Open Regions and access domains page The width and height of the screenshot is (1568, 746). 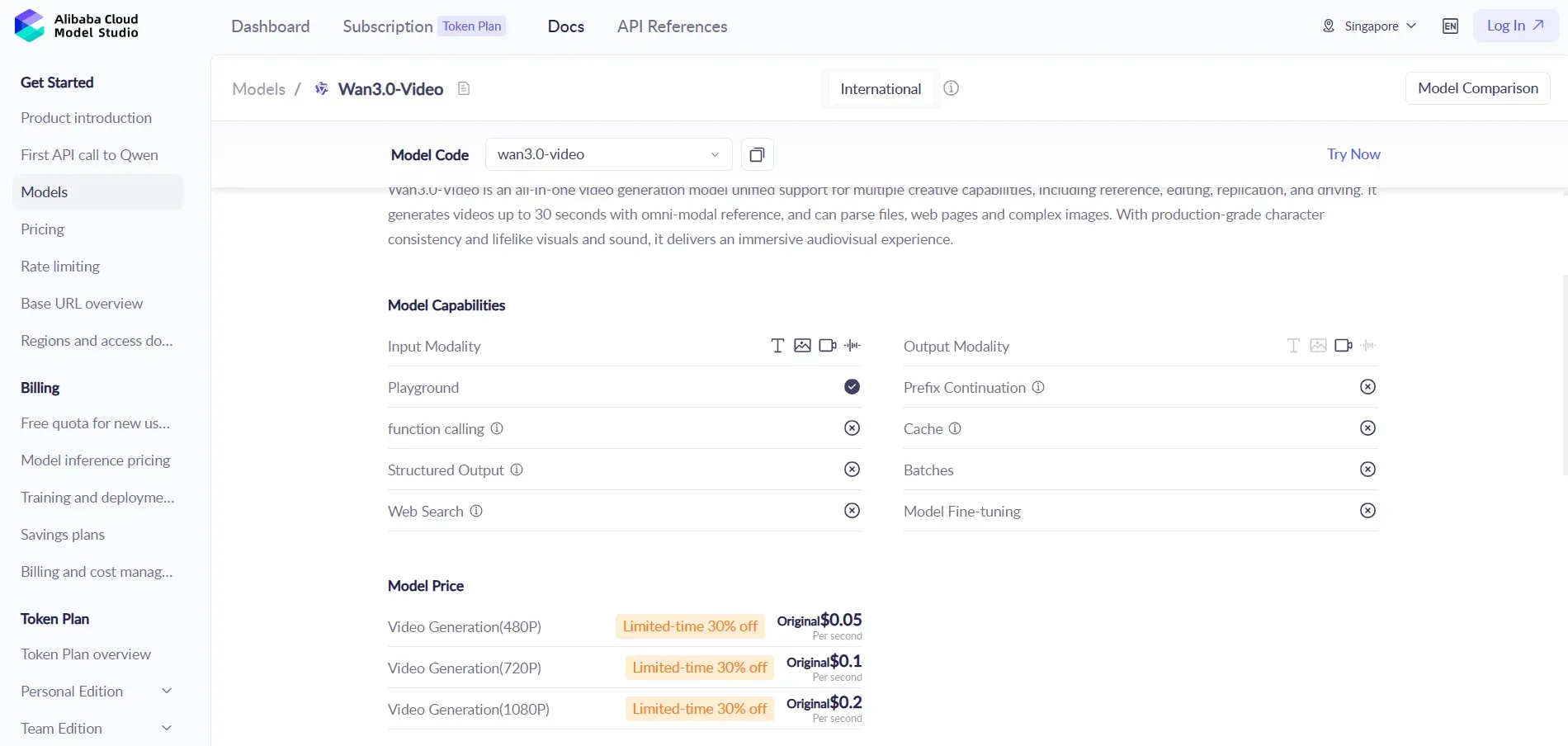point(97,341)
